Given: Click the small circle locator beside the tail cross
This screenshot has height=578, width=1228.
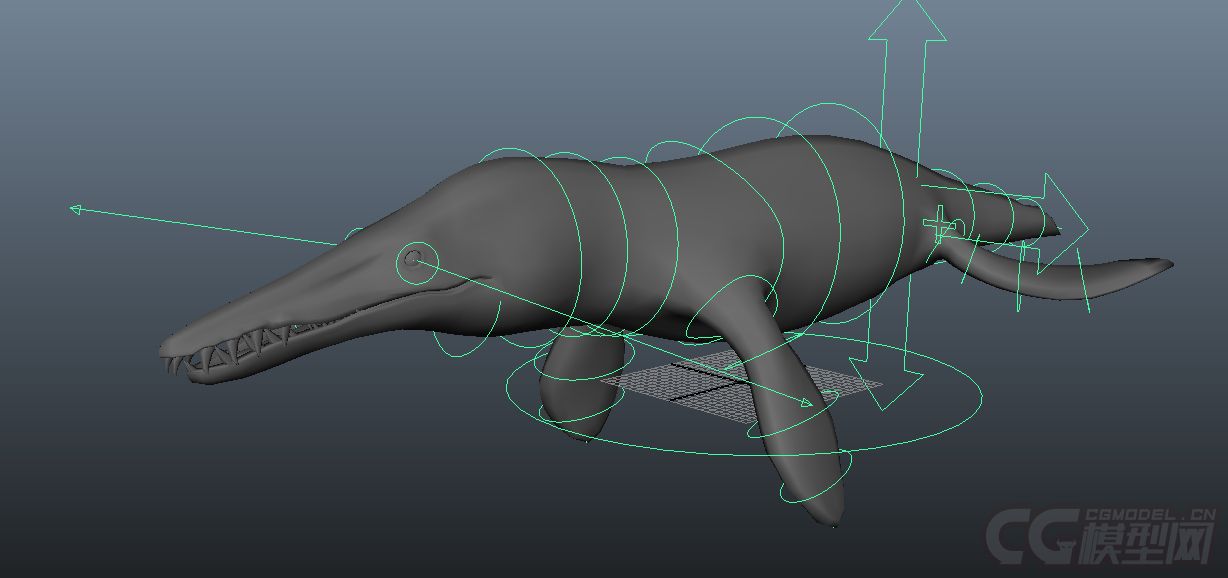Looking at the screenshot, I should click(x=959, y=227).
